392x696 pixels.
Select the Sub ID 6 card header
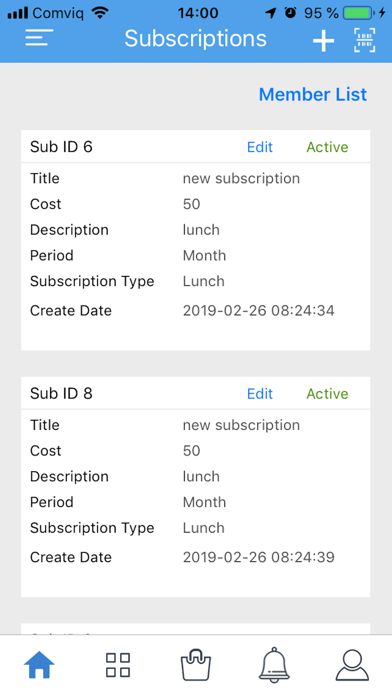[x=195, y=146]
